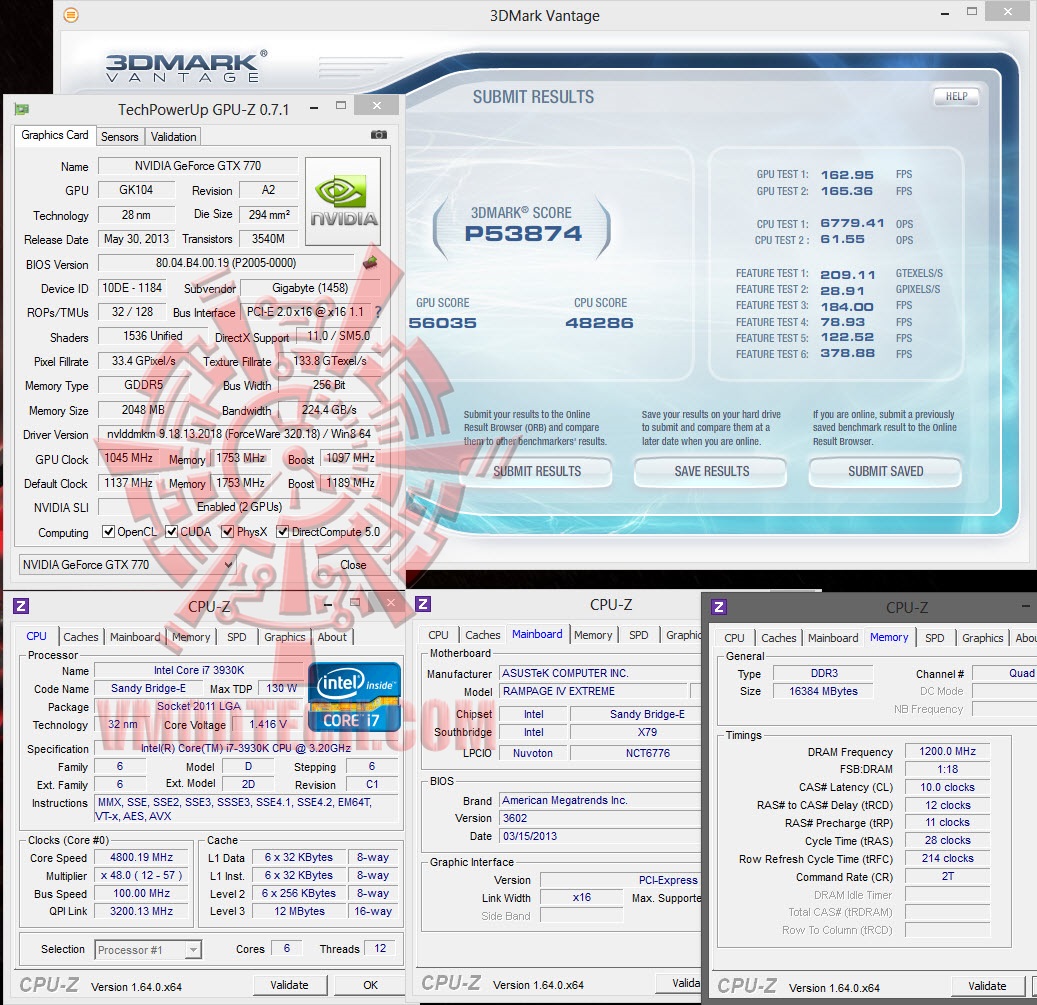Open the SPD tab in the Memory window
1037x1005 pixels.
click(x=934, y=637)
